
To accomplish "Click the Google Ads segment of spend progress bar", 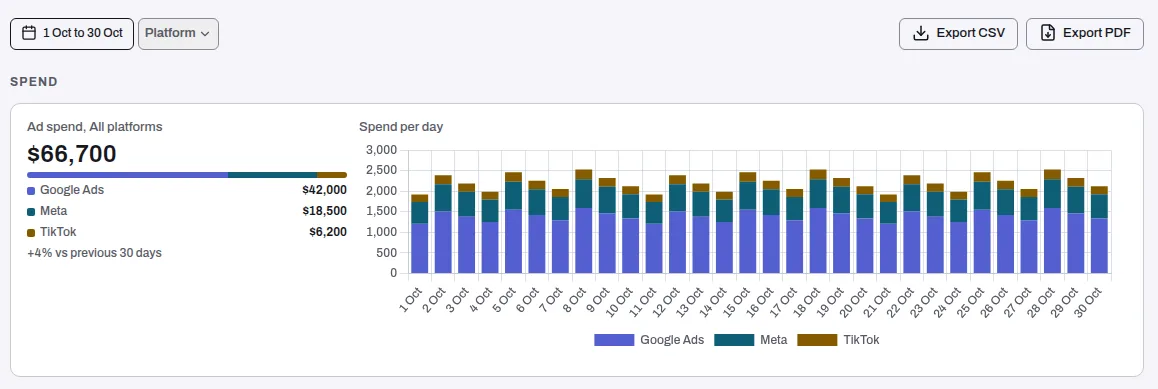I will coord(128,175).
